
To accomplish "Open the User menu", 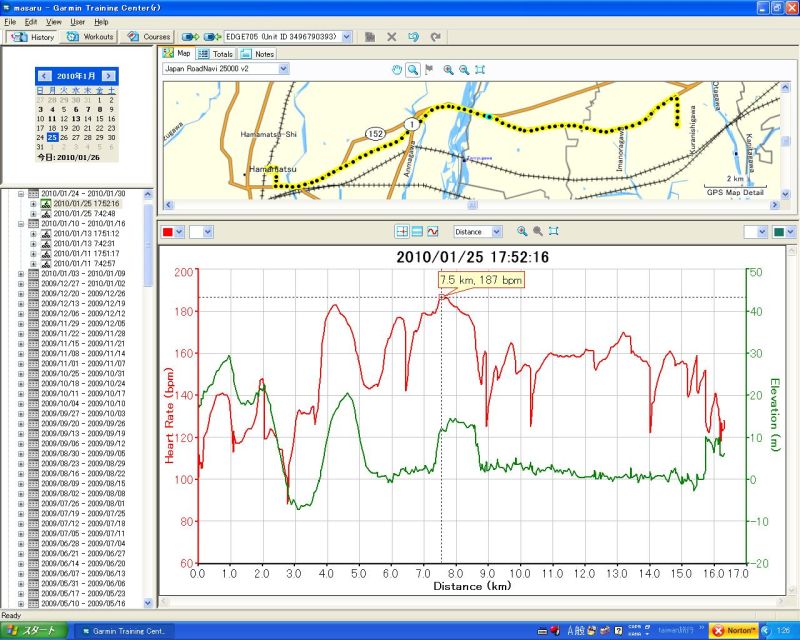I will [78, 22].
